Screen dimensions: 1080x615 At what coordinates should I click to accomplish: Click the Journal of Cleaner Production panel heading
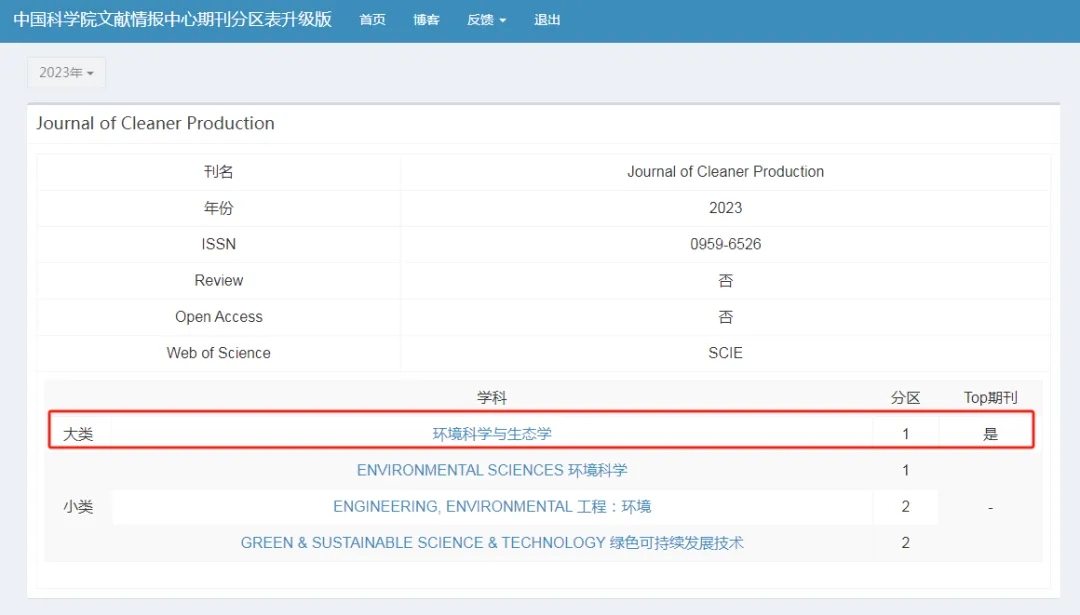click(156, 123)
